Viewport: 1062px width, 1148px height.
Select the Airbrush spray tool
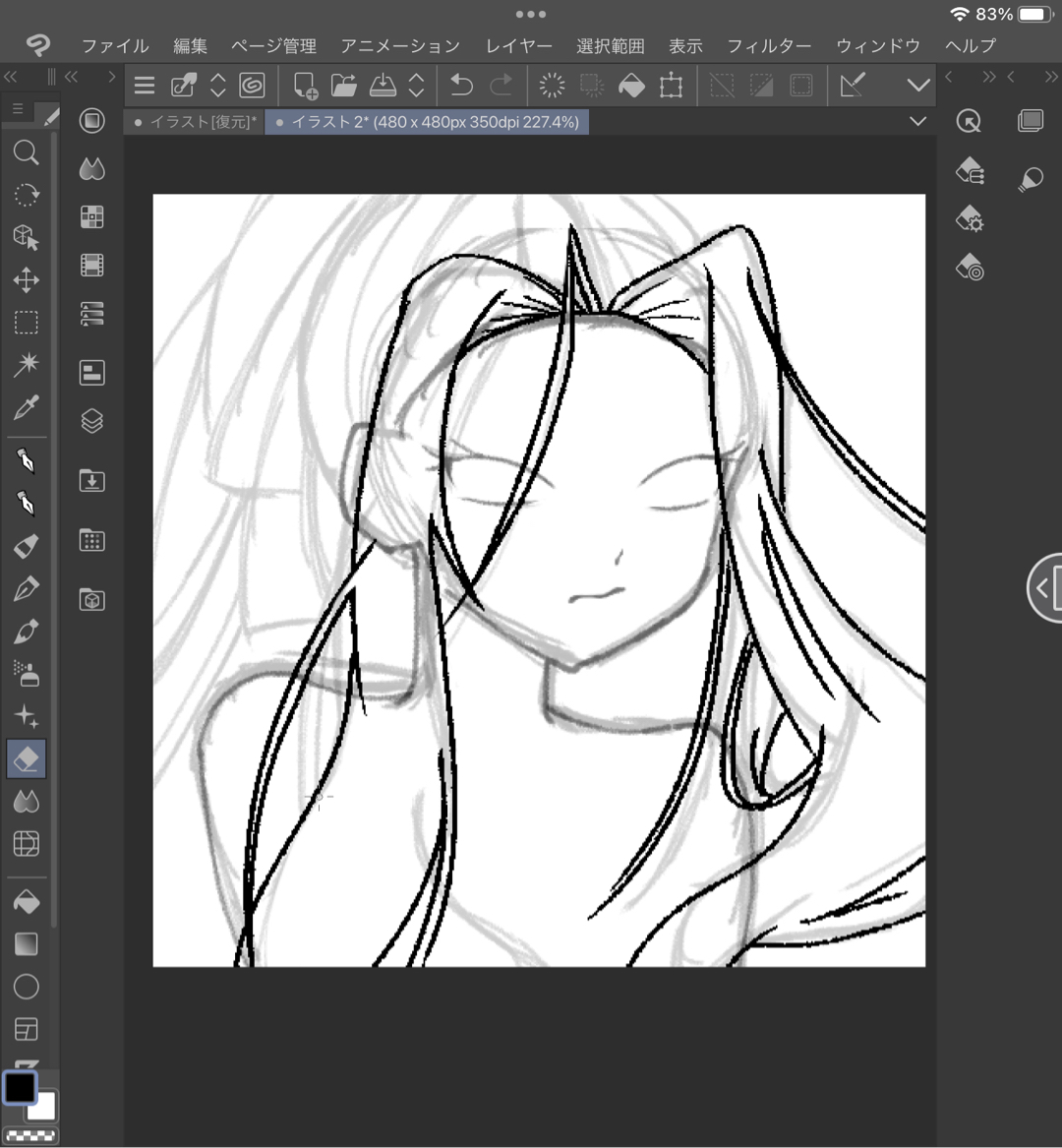click(x=27, y=674)
